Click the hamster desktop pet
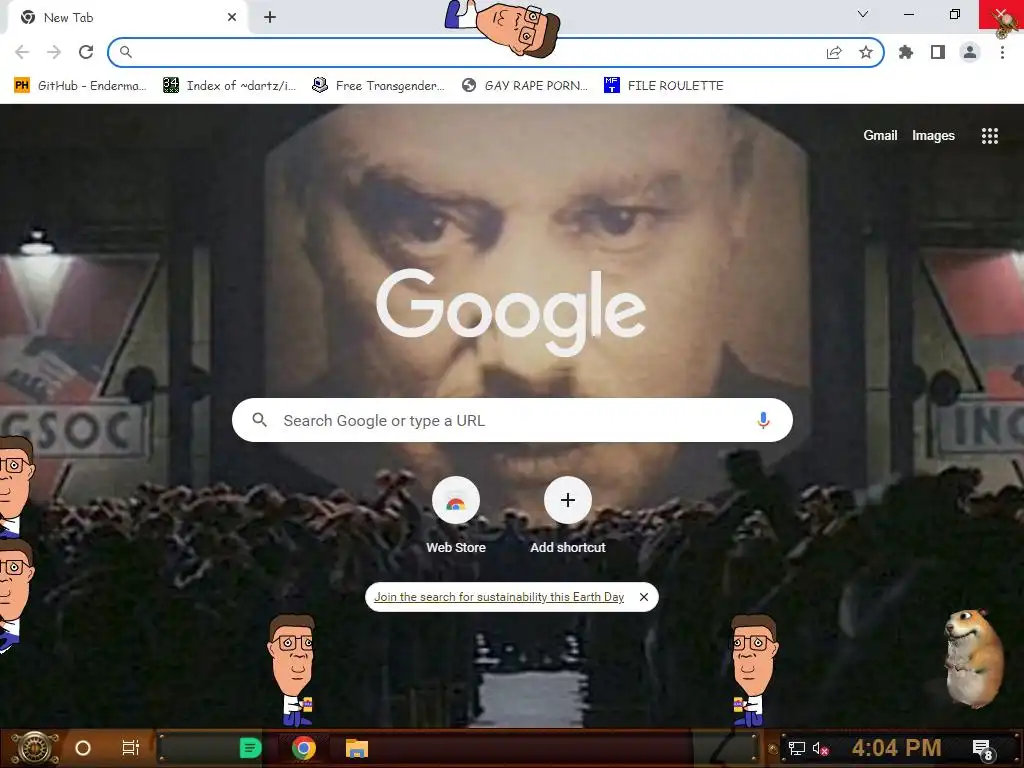The width and height of the screenshot is (1024, 768). (974, 657)
